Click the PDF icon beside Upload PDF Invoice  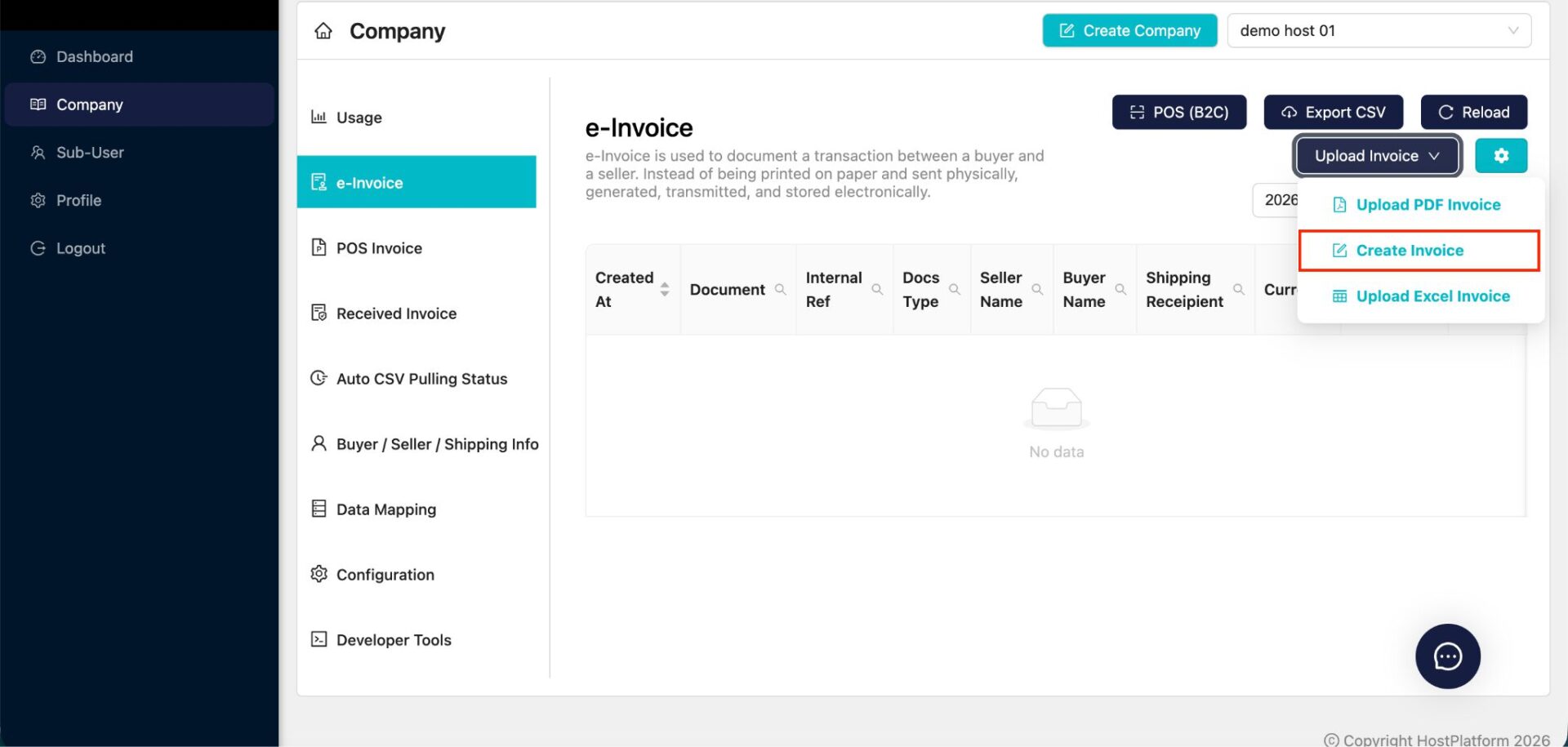pyautogui.click(x=1339, y=205)
